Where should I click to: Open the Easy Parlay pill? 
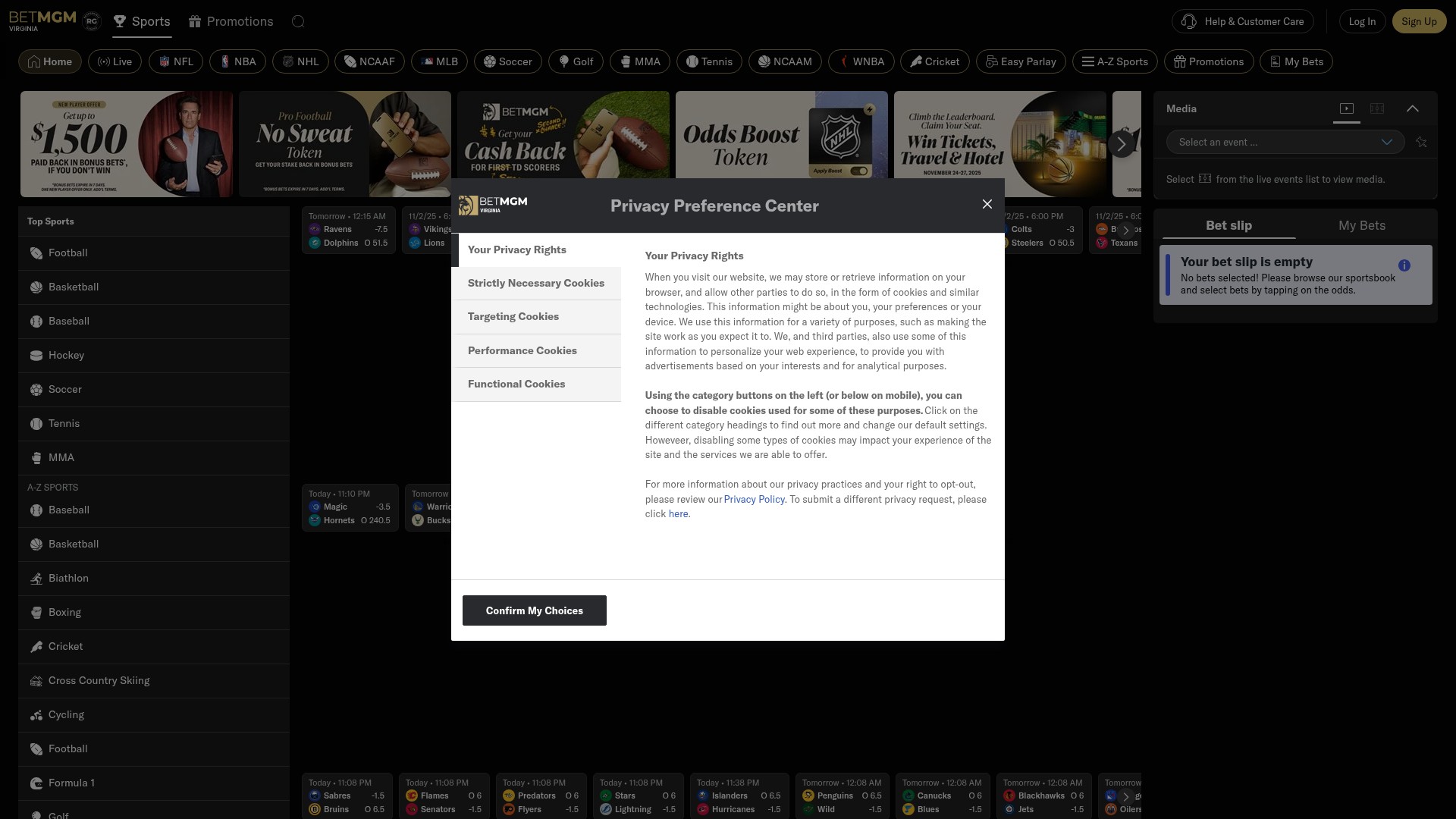pyautogui.click(x=1021, y=61)
